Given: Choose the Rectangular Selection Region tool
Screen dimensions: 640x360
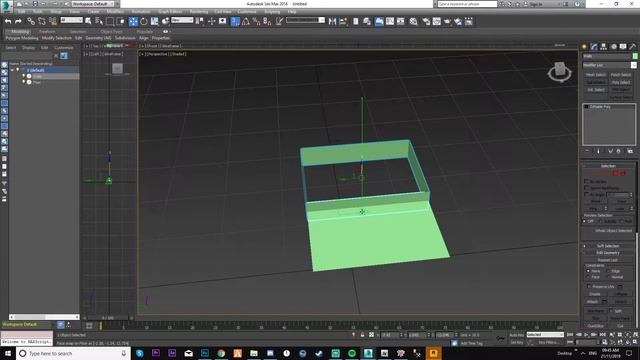Looking at the screenshot, I should [x=110, y=21].
